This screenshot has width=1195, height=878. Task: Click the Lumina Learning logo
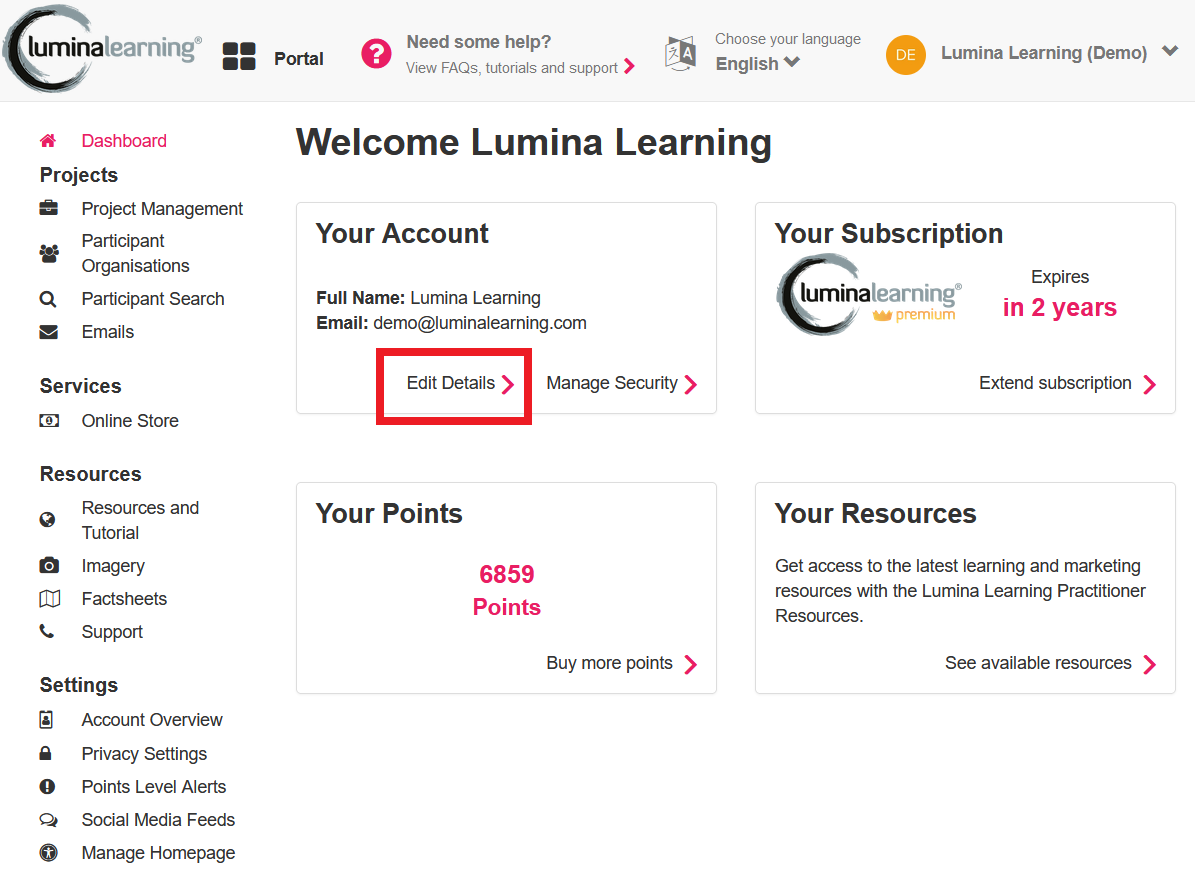tap(102, 49)
